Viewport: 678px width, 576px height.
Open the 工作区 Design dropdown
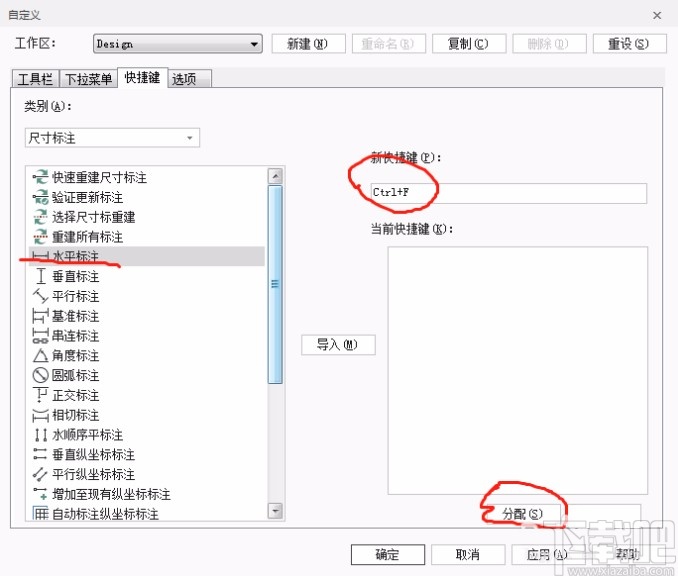[x=178, y=44]
